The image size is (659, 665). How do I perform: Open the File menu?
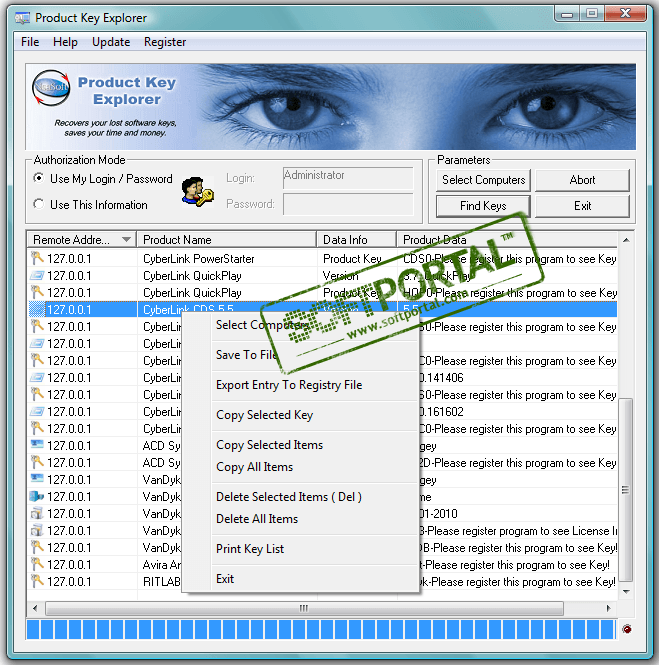tap(30, 42)
